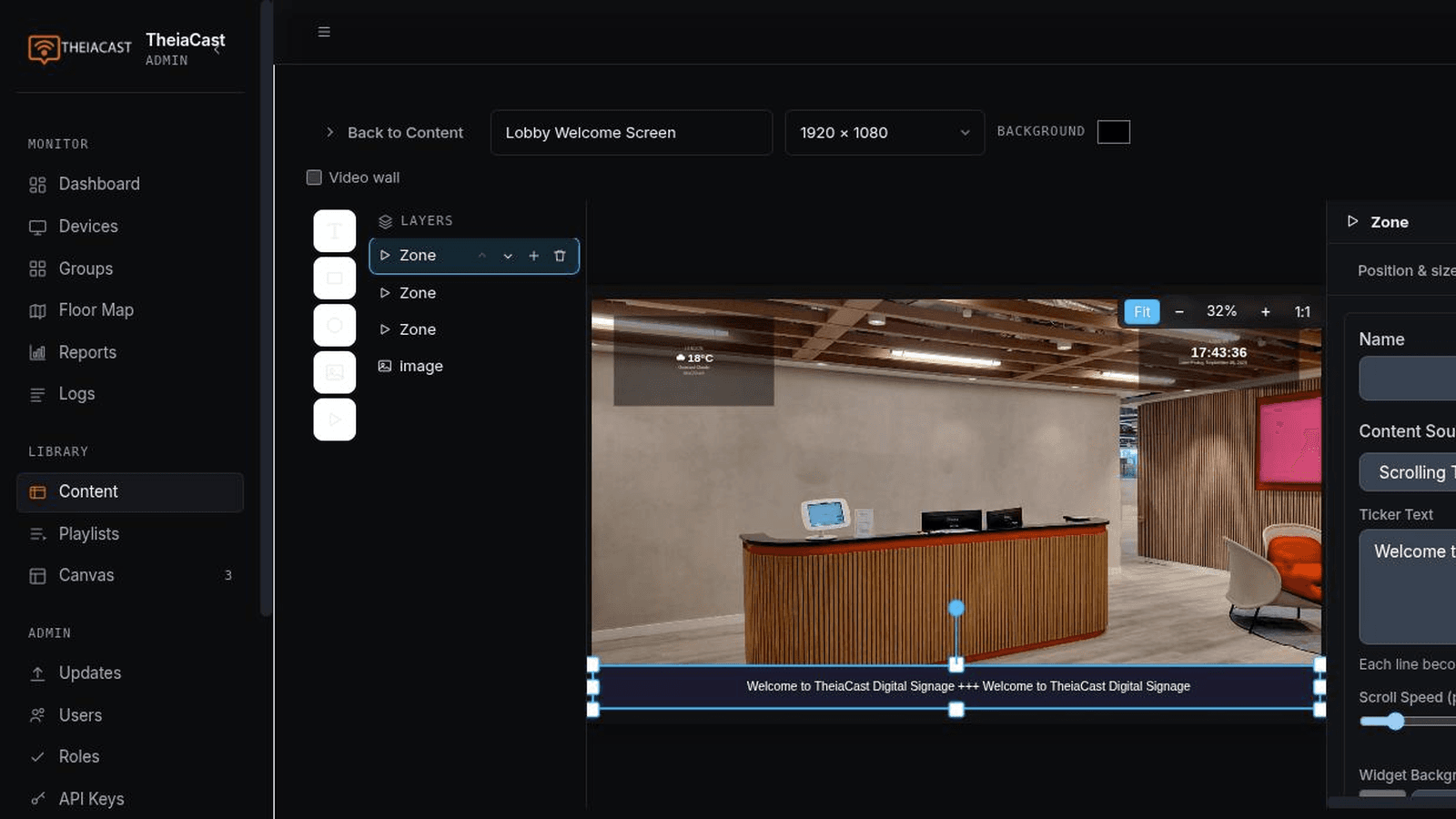
Task: Select the Zone layer directly above image layer
Action: [x=474, y=329]
